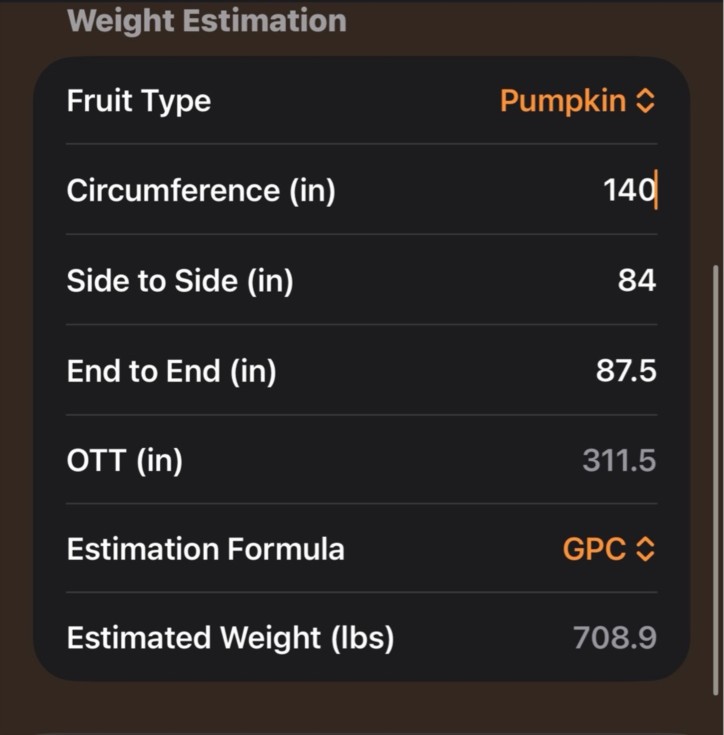This screenshot has width=724, height=735.
Task: Select the Side to Side (in) label
Action: 180,281
